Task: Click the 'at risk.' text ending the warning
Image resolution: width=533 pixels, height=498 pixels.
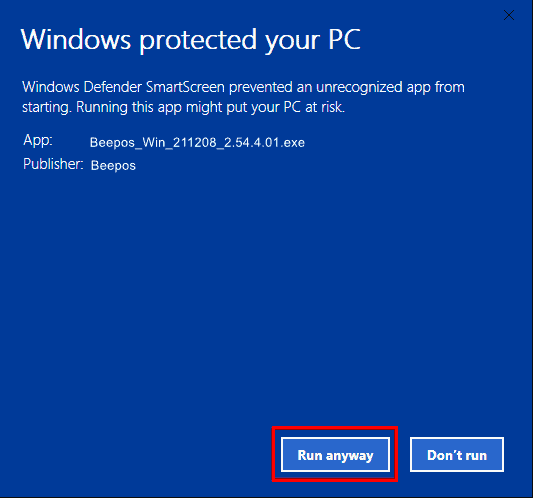Action: pos(325,107)
